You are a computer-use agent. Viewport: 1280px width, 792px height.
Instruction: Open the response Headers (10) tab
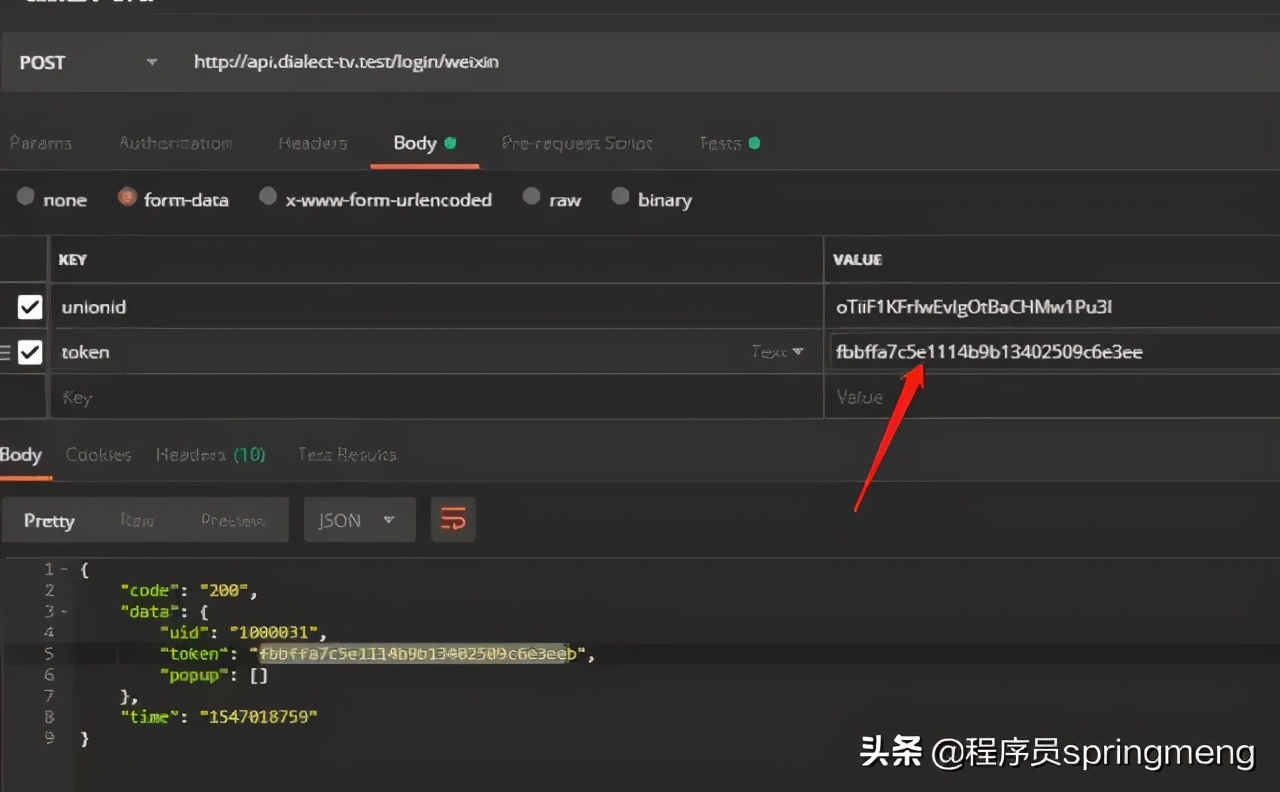pos(210,455)
